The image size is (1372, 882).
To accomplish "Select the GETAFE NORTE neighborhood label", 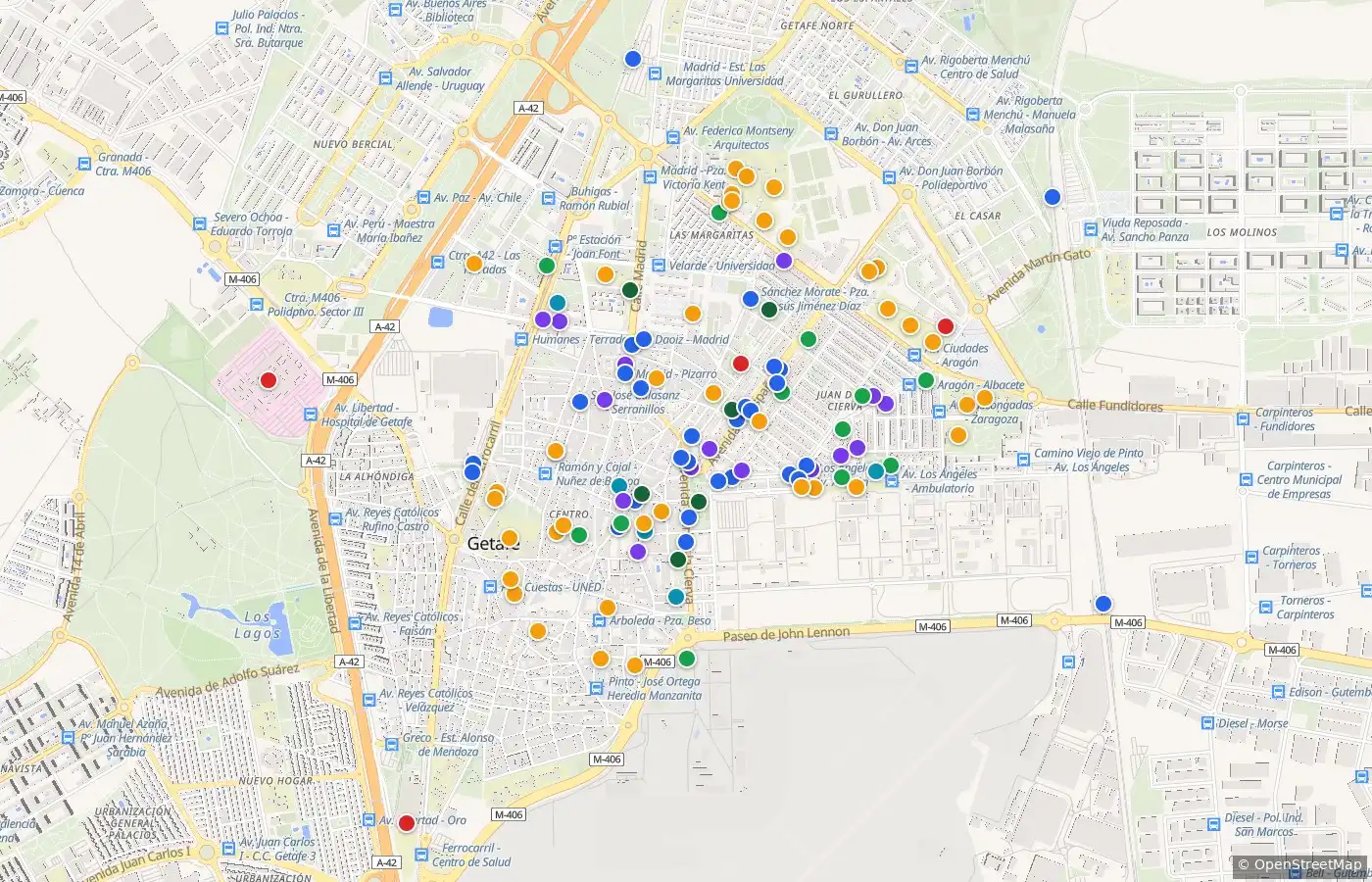I will (x=817, y=25).
